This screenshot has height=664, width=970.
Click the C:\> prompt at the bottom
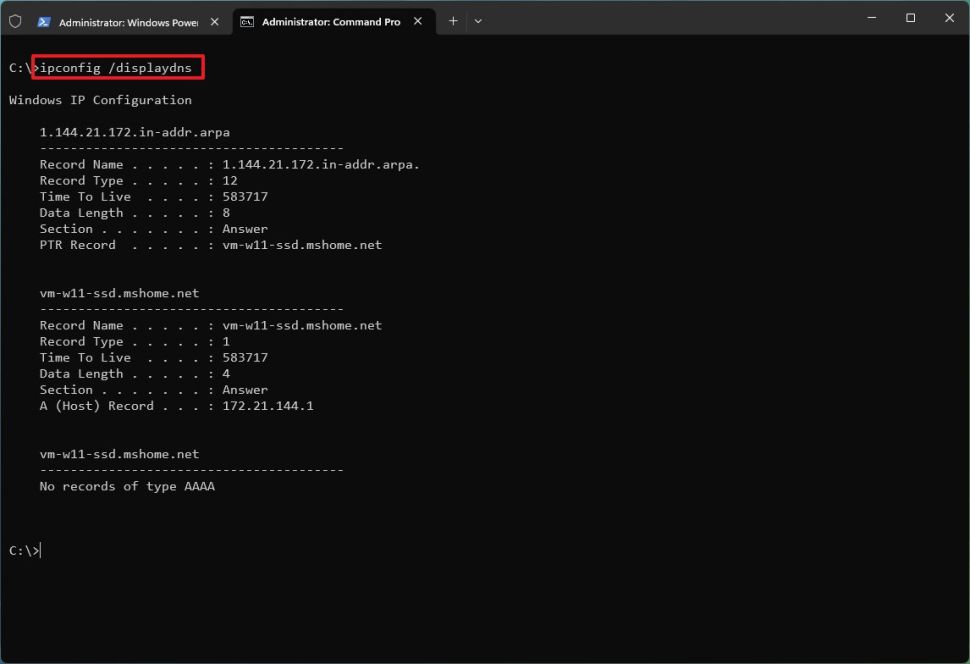(x=20, y=550)
